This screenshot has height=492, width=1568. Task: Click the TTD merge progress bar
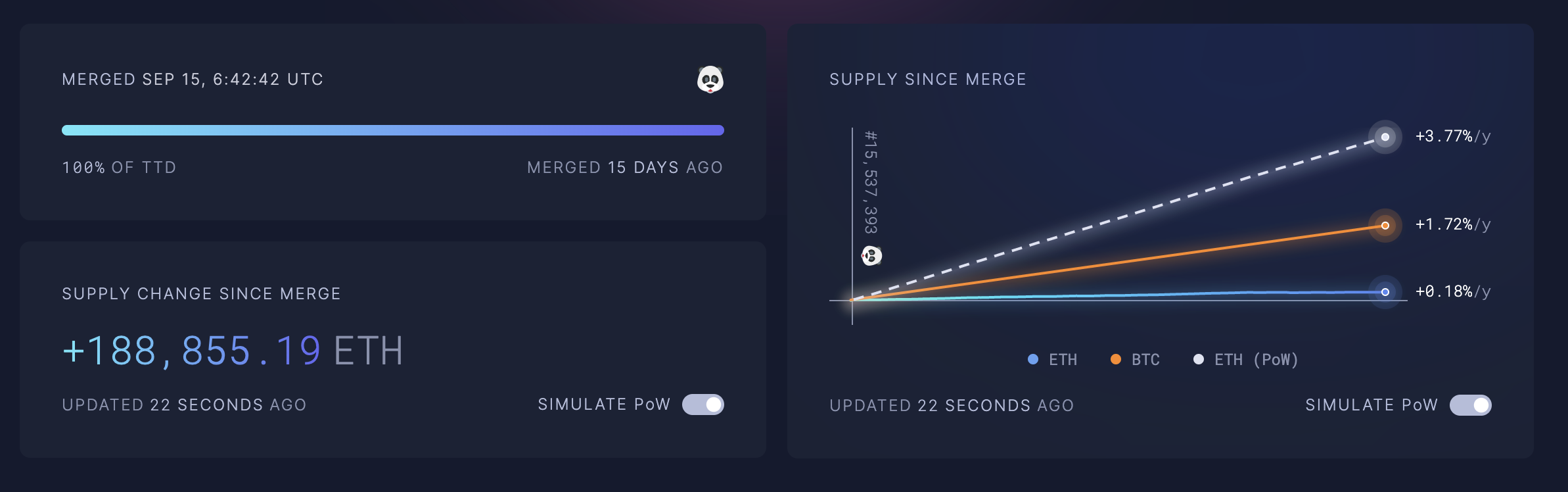coord(393,130)
